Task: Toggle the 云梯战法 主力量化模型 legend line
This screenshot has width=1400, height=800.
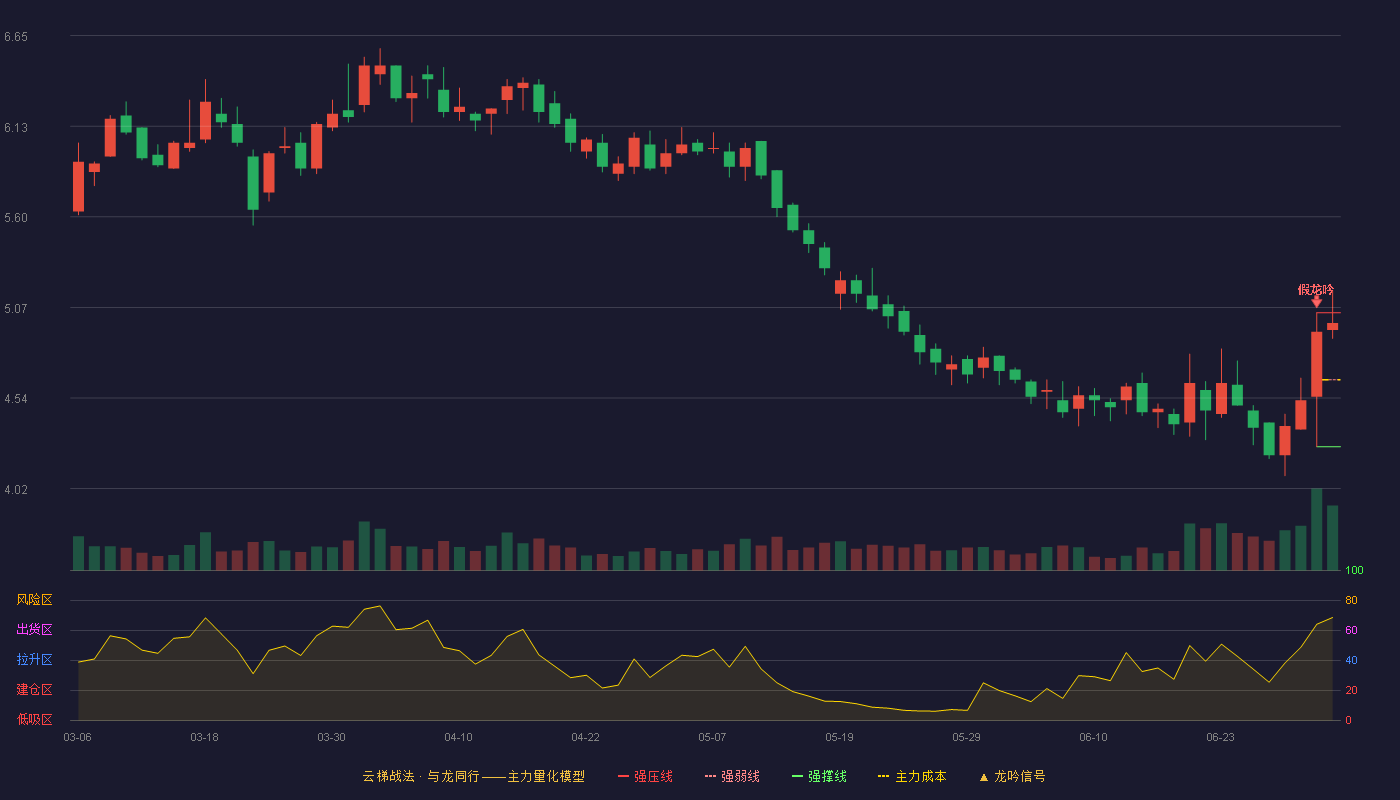Action: (x=473, y=776)
